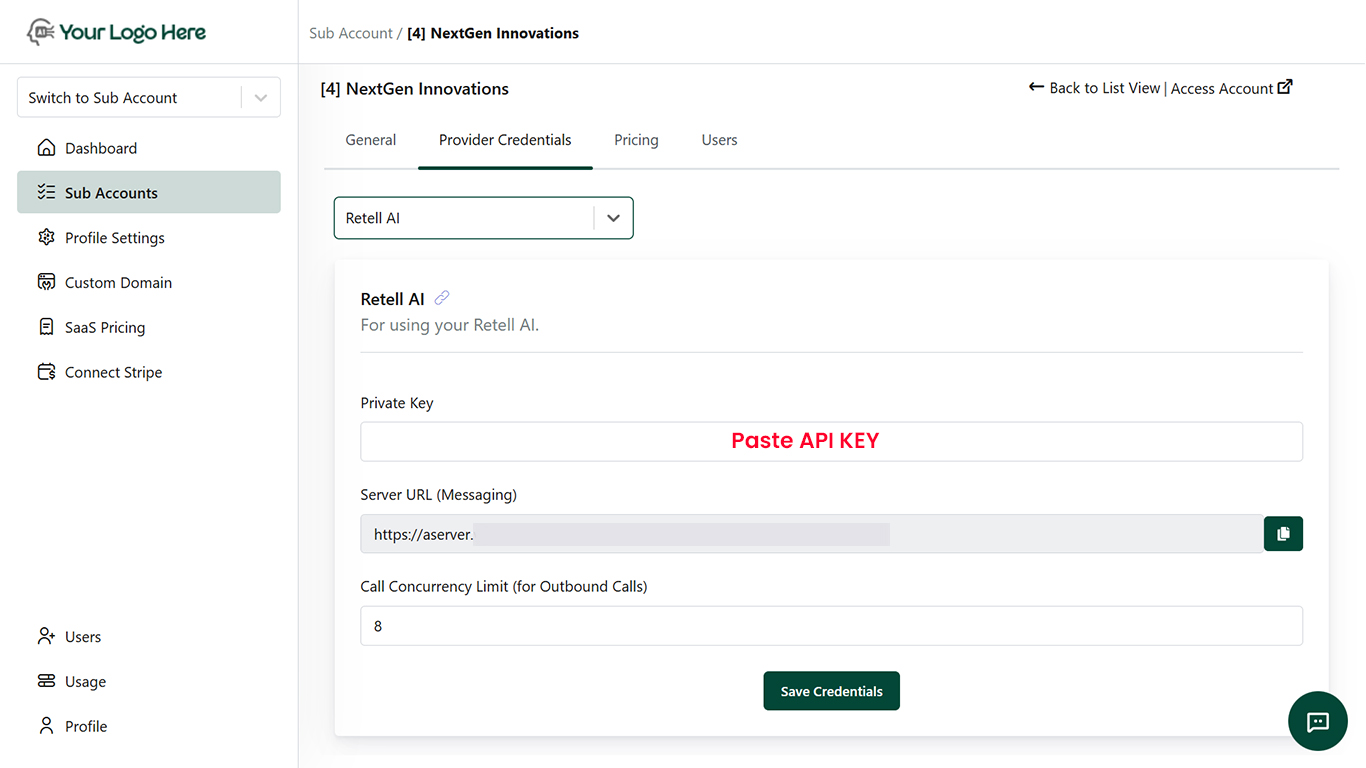
Task: Select Sub Accounts in the sidebar
Action: tap(149, 192)
